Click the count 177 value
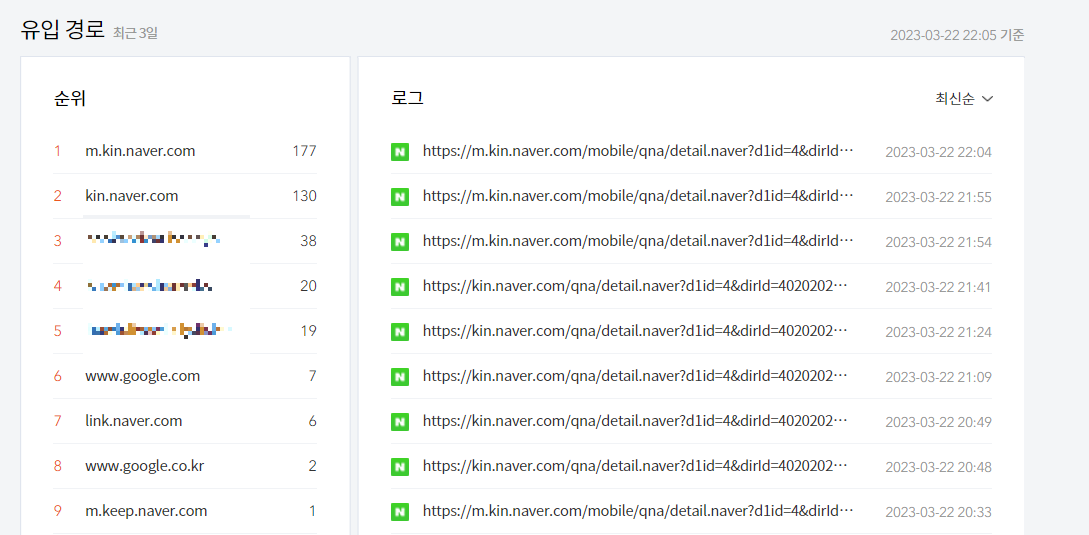Viewport: 1089px width, 535px height. [304, 151]
